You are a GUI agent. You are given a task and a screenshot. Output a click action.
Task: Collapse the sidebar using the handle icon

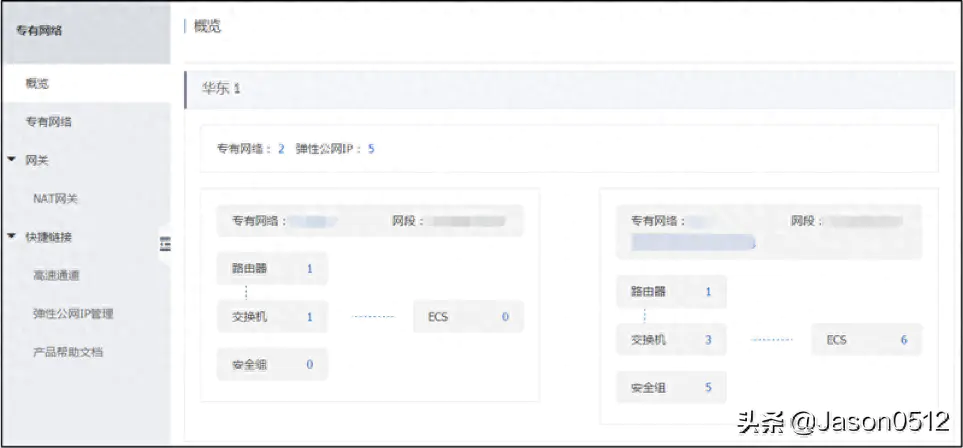point(165,243)
